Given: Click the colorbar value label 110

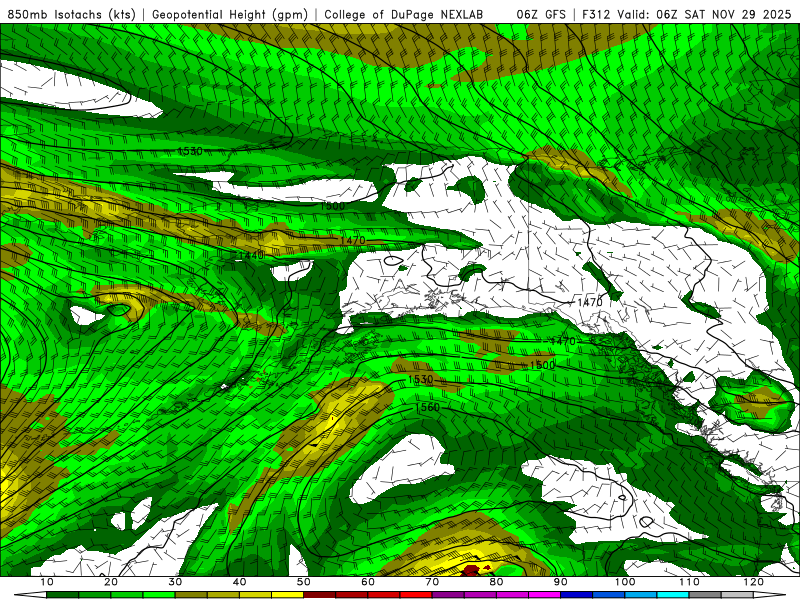Looking at the screenshot, I should pos(689,582).
